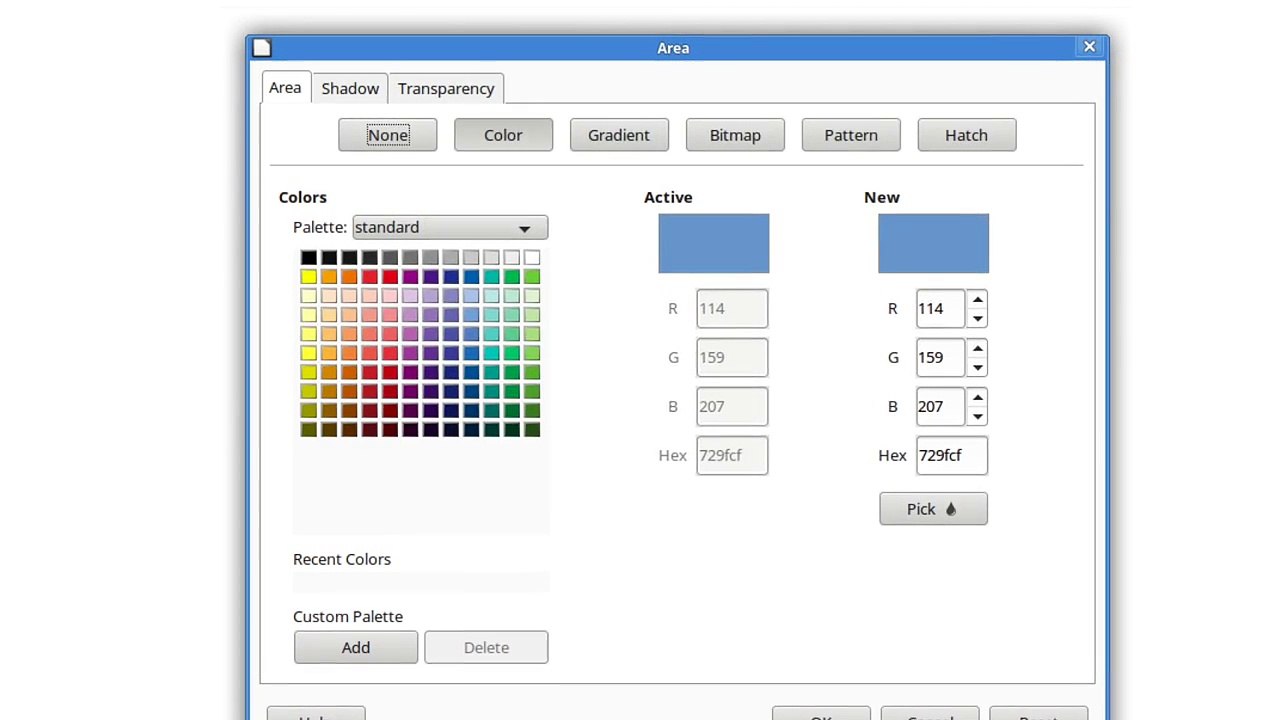Viewport: 1280px width, 720px height.
Task: Open the Shadow tab
Action: [350, 89]
